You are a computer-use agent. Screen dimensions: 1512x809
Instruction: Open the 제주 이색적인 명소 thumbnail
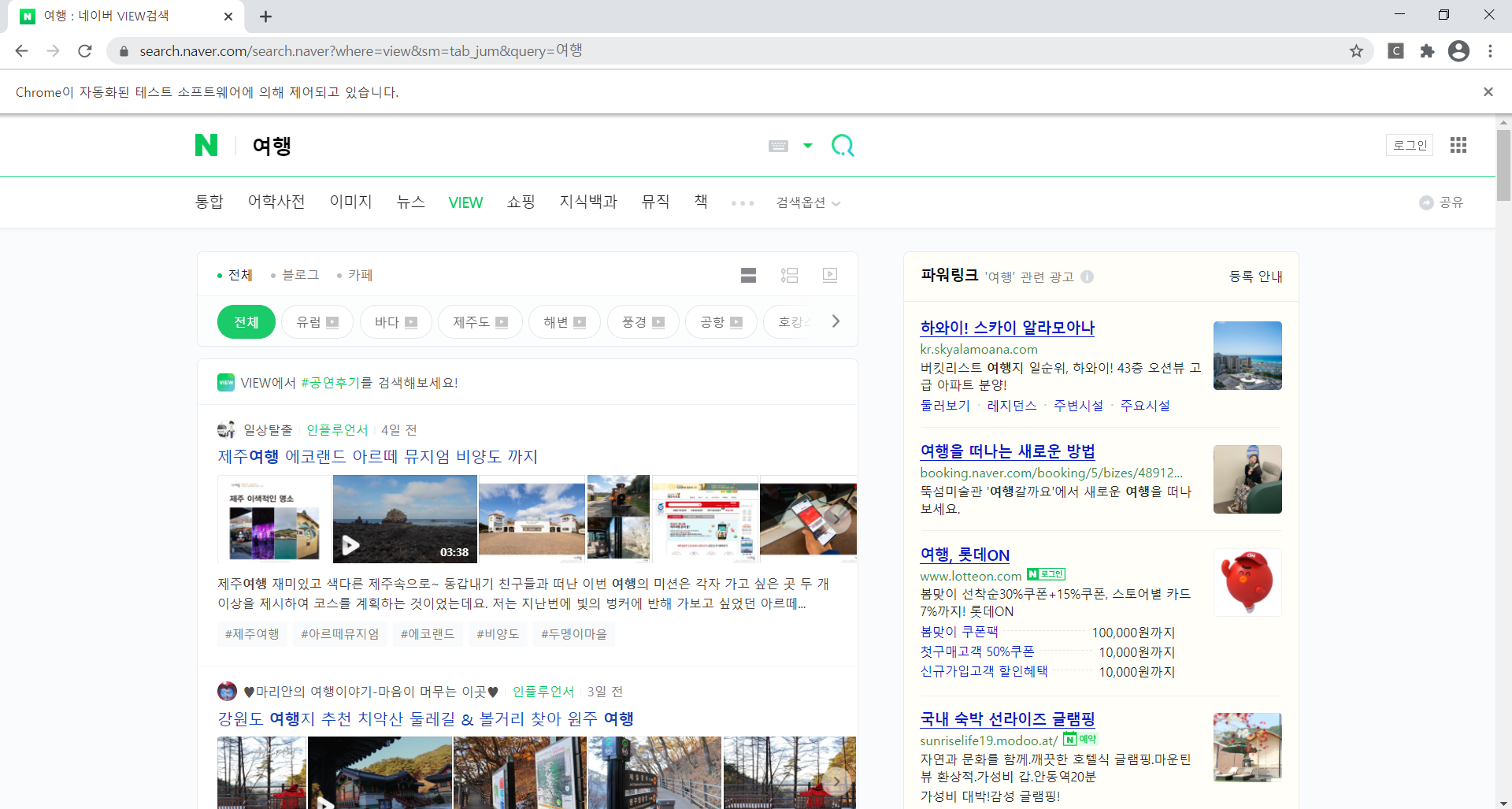pyautogui.click(x=274, y=519)
